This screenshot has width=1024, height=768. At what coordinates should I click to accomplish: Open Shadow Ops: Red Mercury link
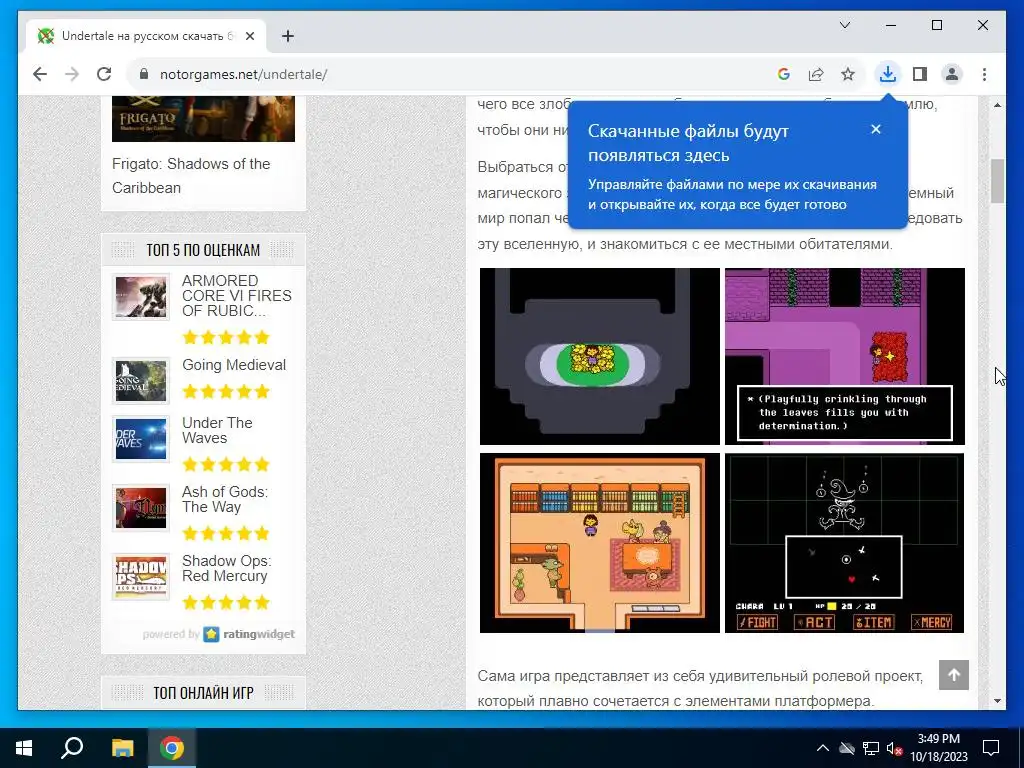click(x=226, y=568)
